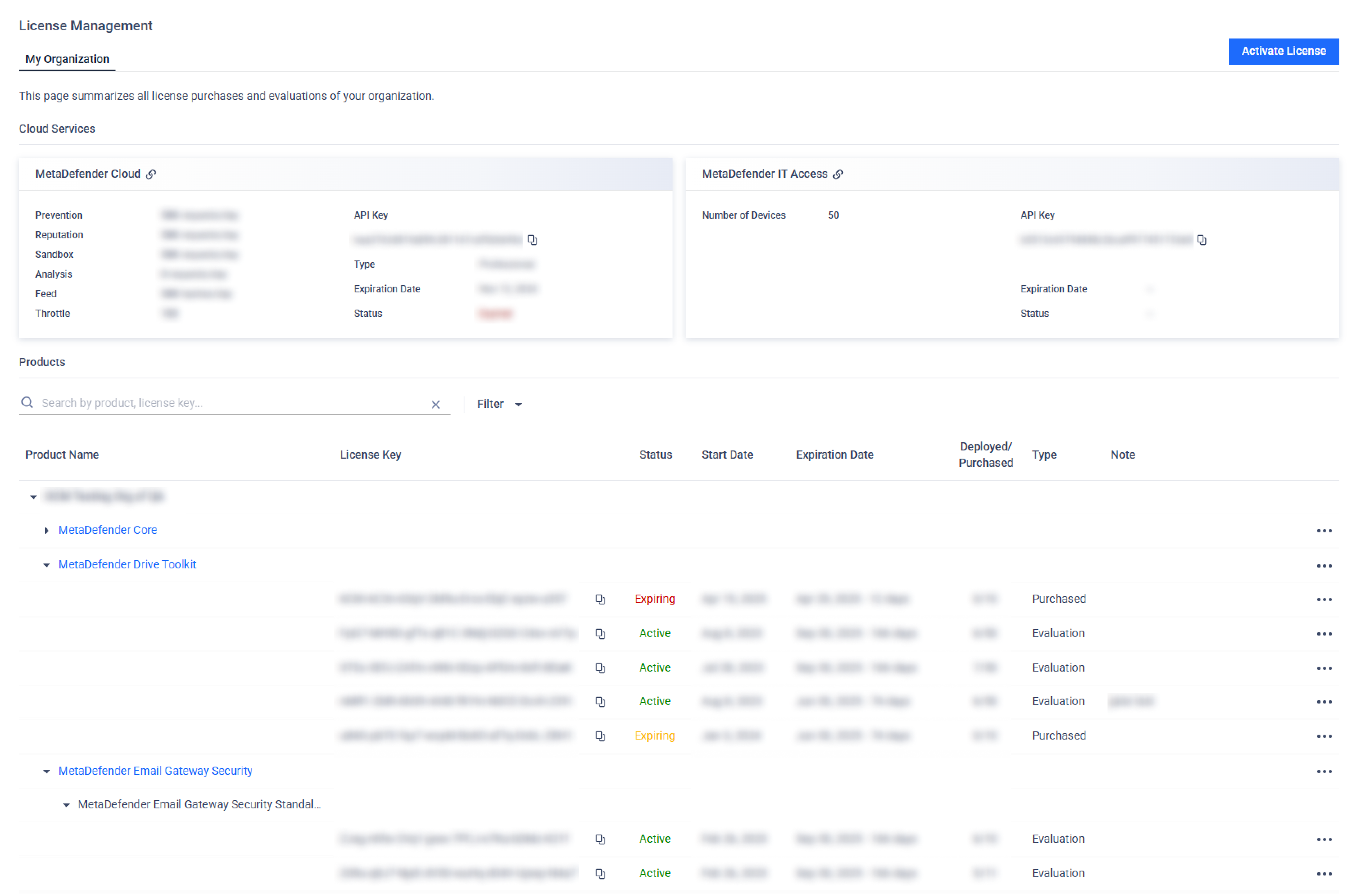Open more options for red Expiring license
Screen dimensions: 1359x896
pyautogui.click(x=1323, y=600)
